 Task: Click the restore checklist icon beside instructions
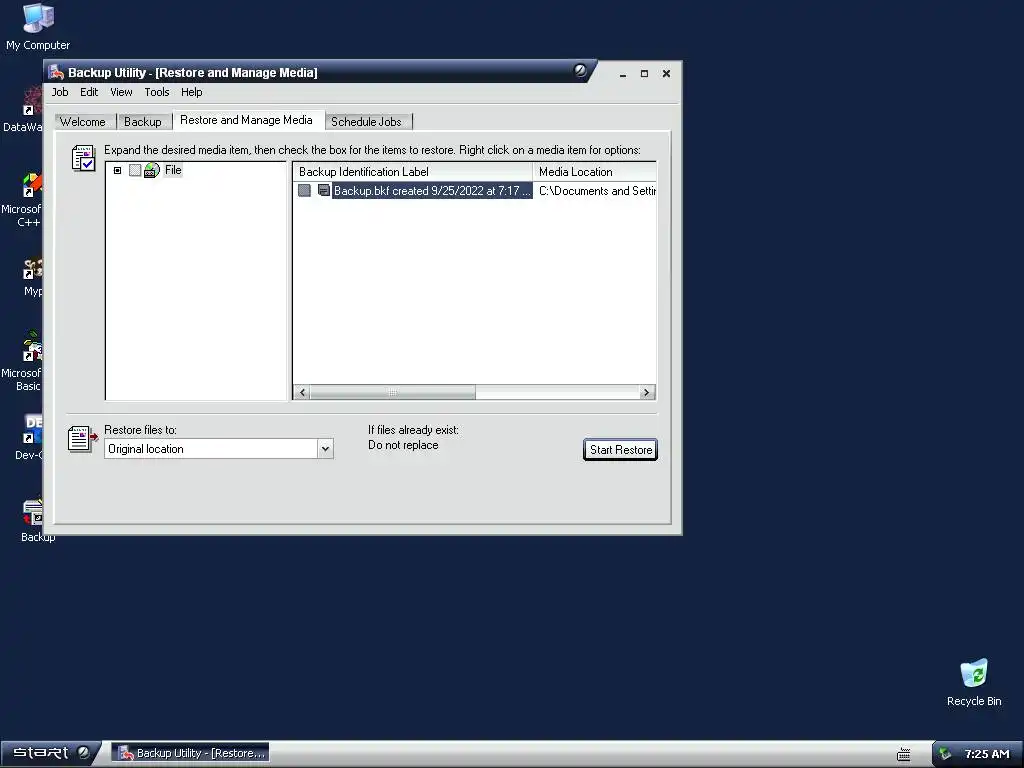point(84,159)
